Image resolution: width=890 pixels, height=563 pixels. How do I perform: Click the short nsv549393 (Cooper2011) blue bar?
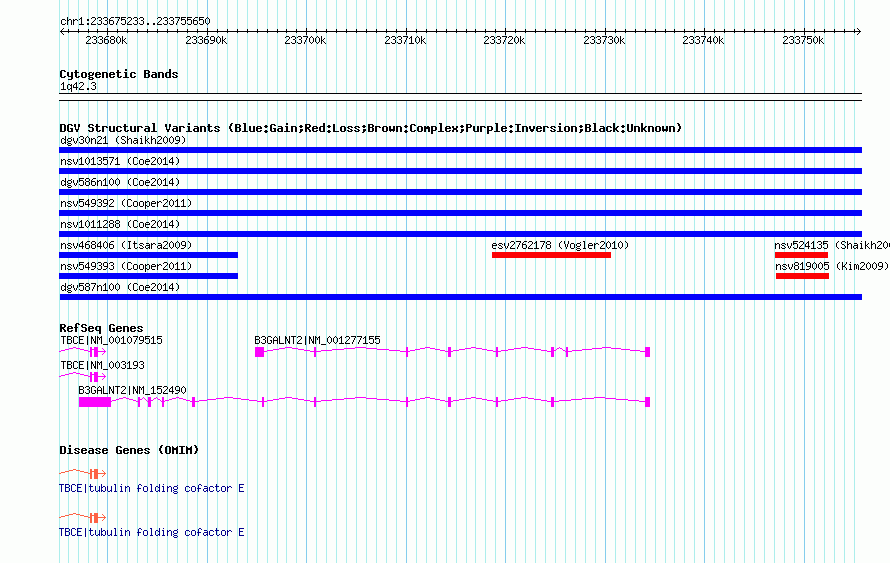(148, 276)
